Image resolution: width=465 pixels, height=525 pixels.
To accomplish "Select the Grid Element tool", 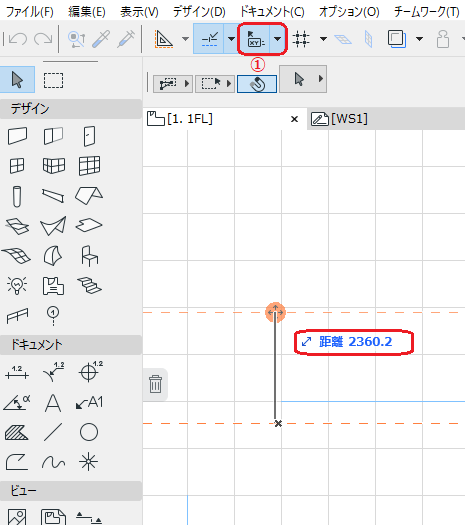I will click(53, 316).
